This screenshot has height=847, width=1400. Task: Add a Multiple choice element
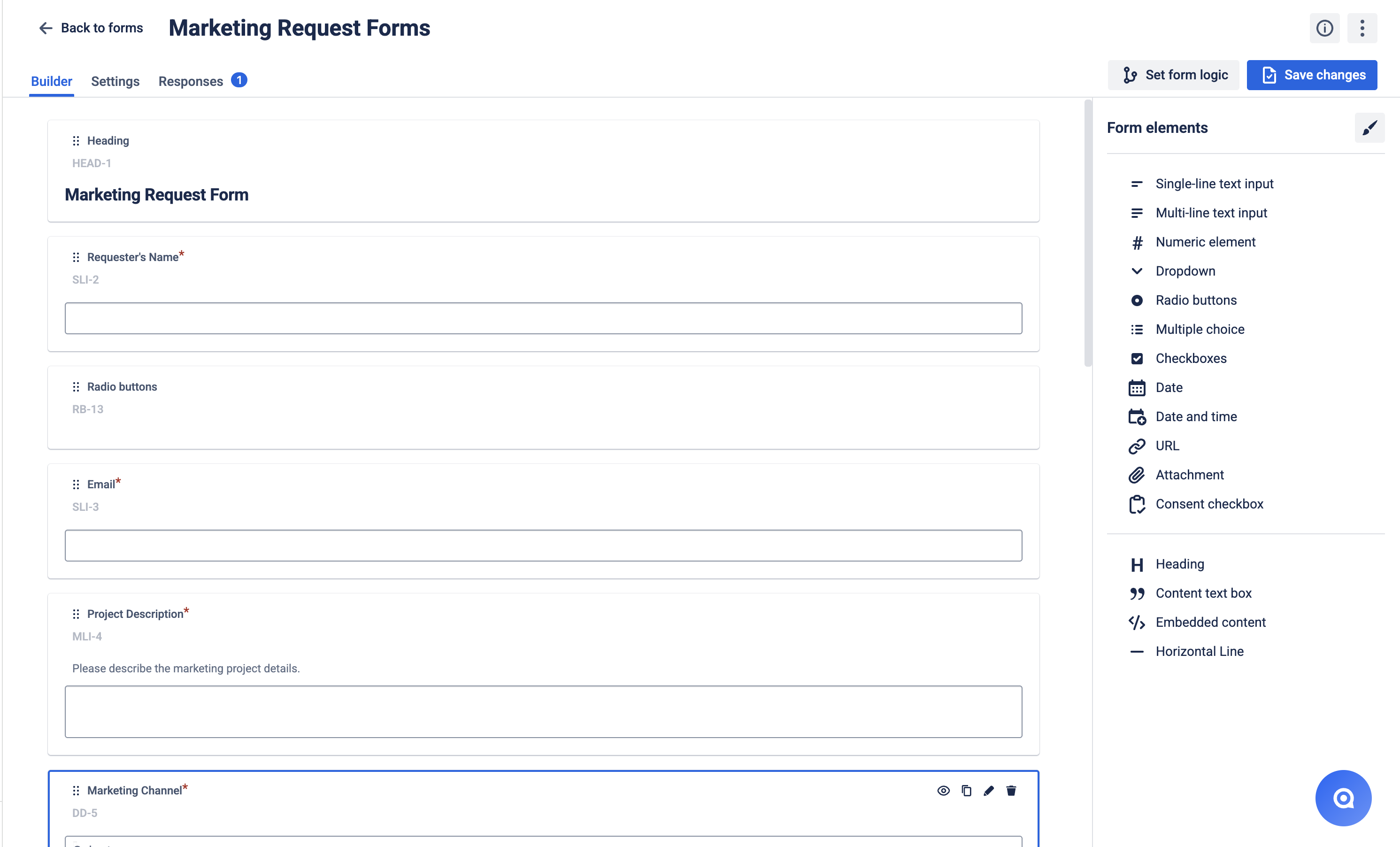tap(1200, 330)
